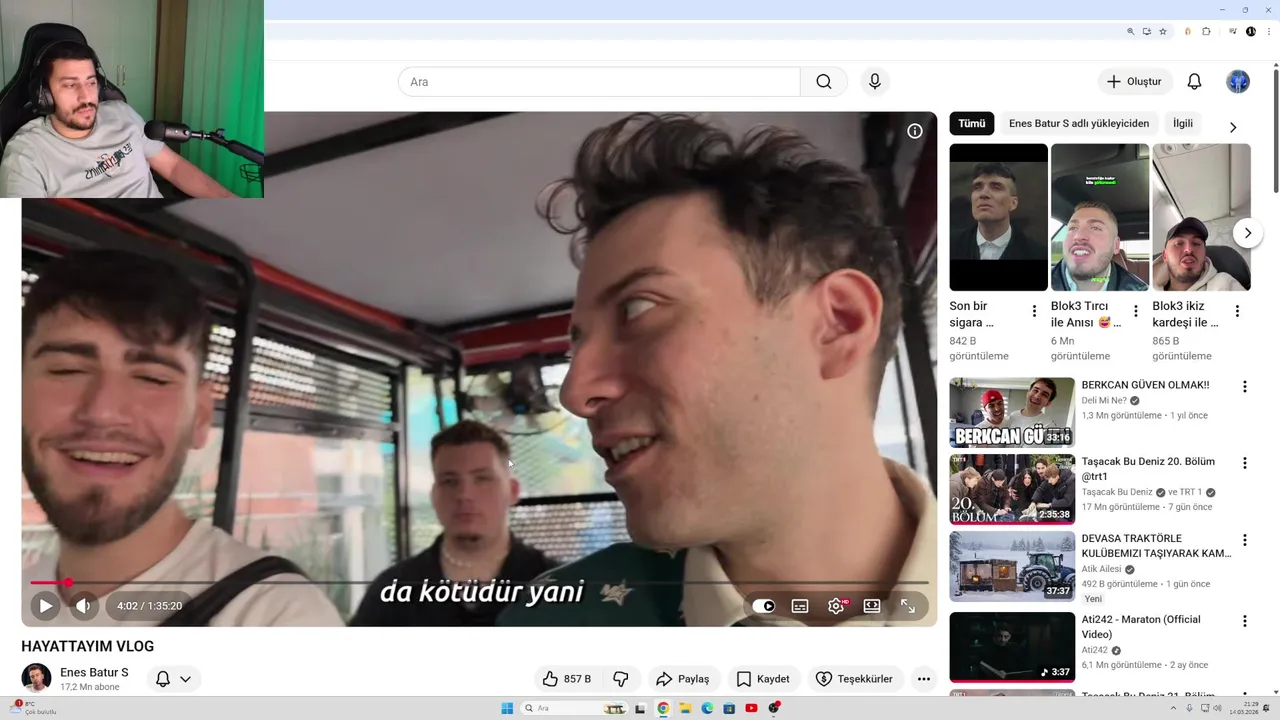Click Atik Ailesi channel name
Screen dimensions: 1280x720
tap(1101, 569)
